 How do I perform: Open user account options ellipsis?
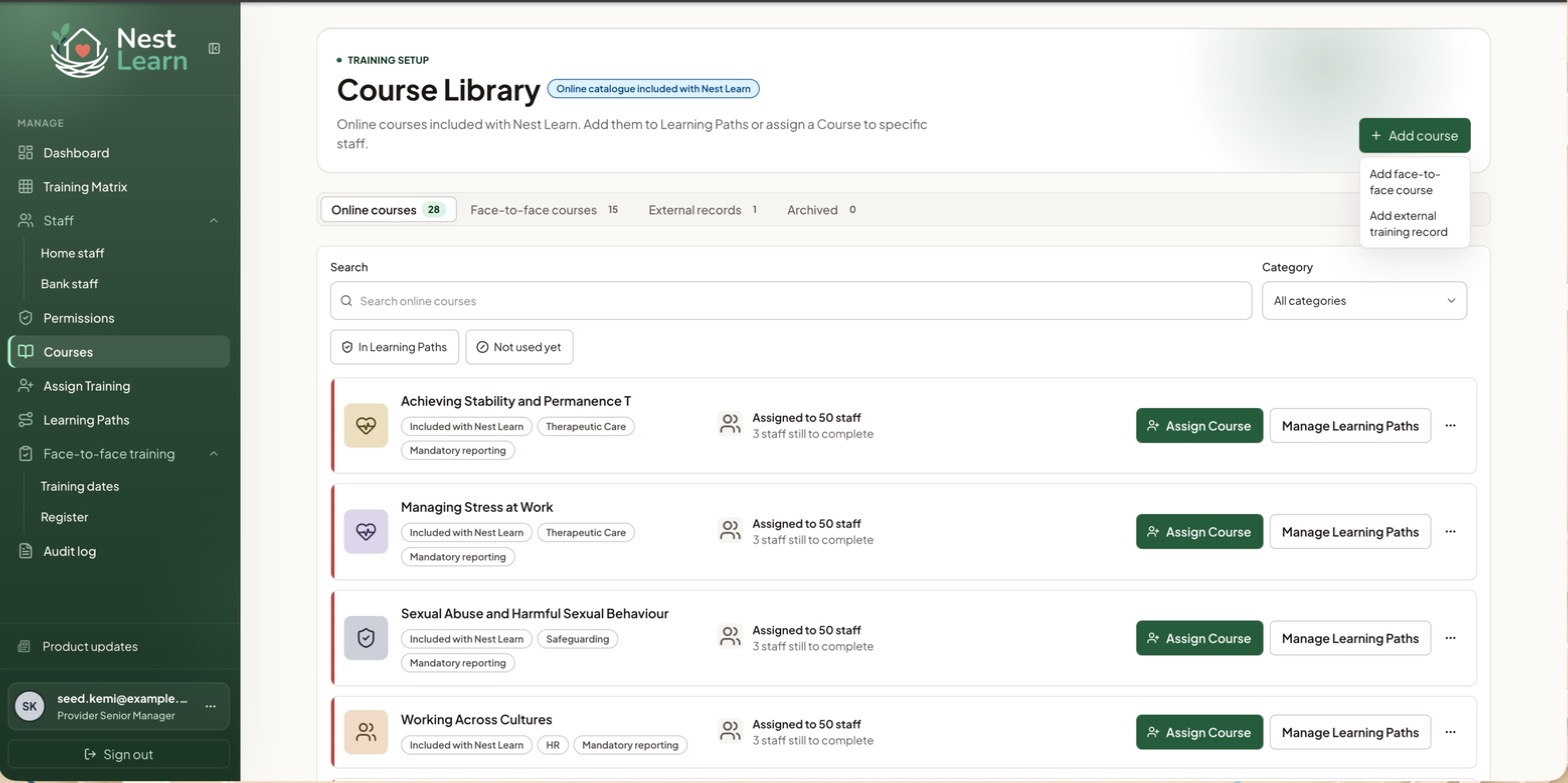(x=210, y=706)
